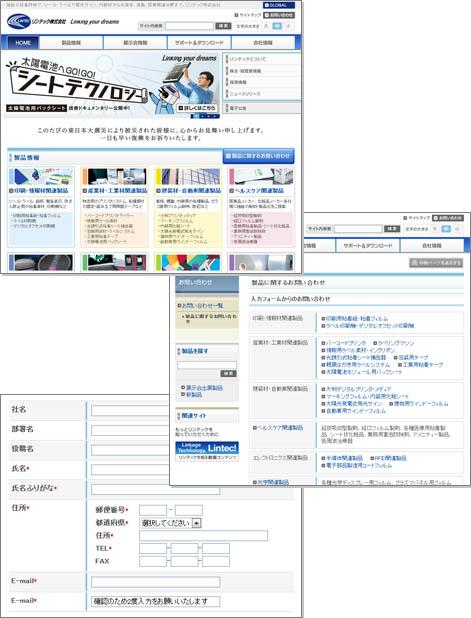Open the 産業材・工業材関連製品 card heading
The image size is (471, 618).
(x=115, y=191)
